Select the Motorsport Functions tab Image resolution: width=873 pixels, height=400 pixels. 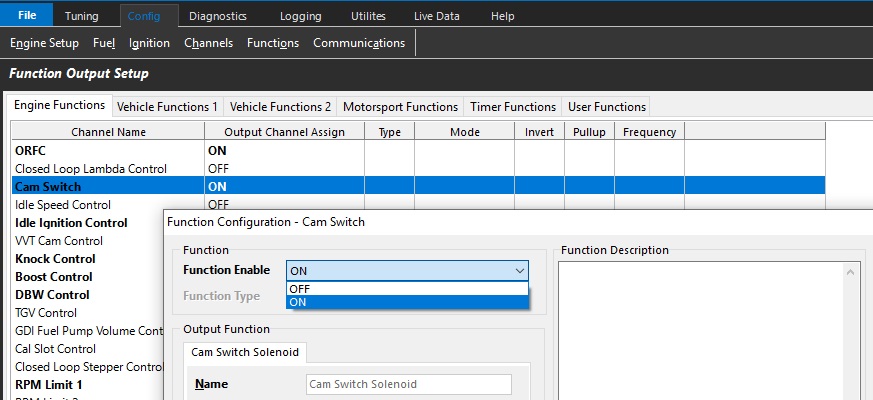point(400,107)
